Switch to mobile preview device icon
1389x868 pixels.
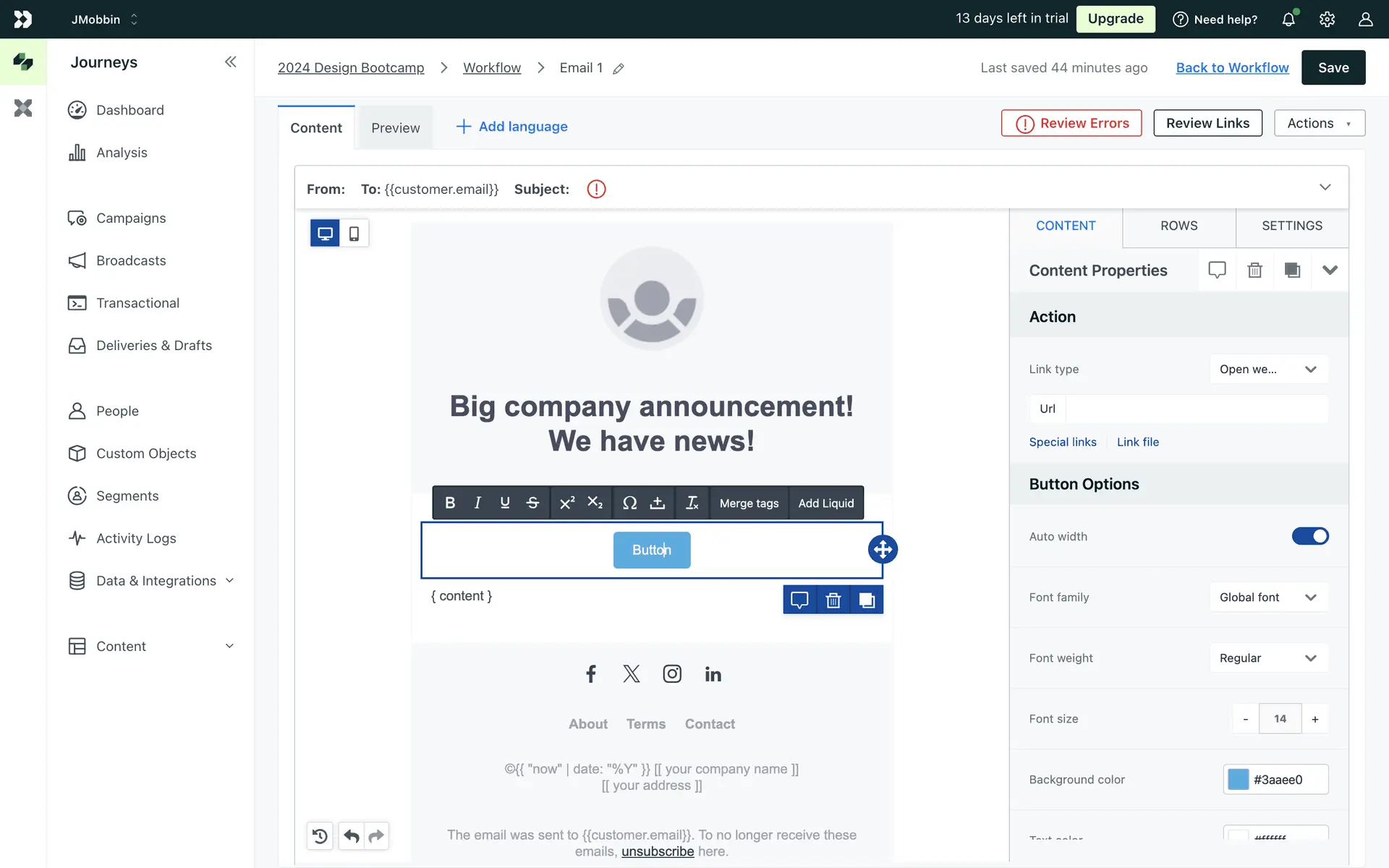[354, 234]
